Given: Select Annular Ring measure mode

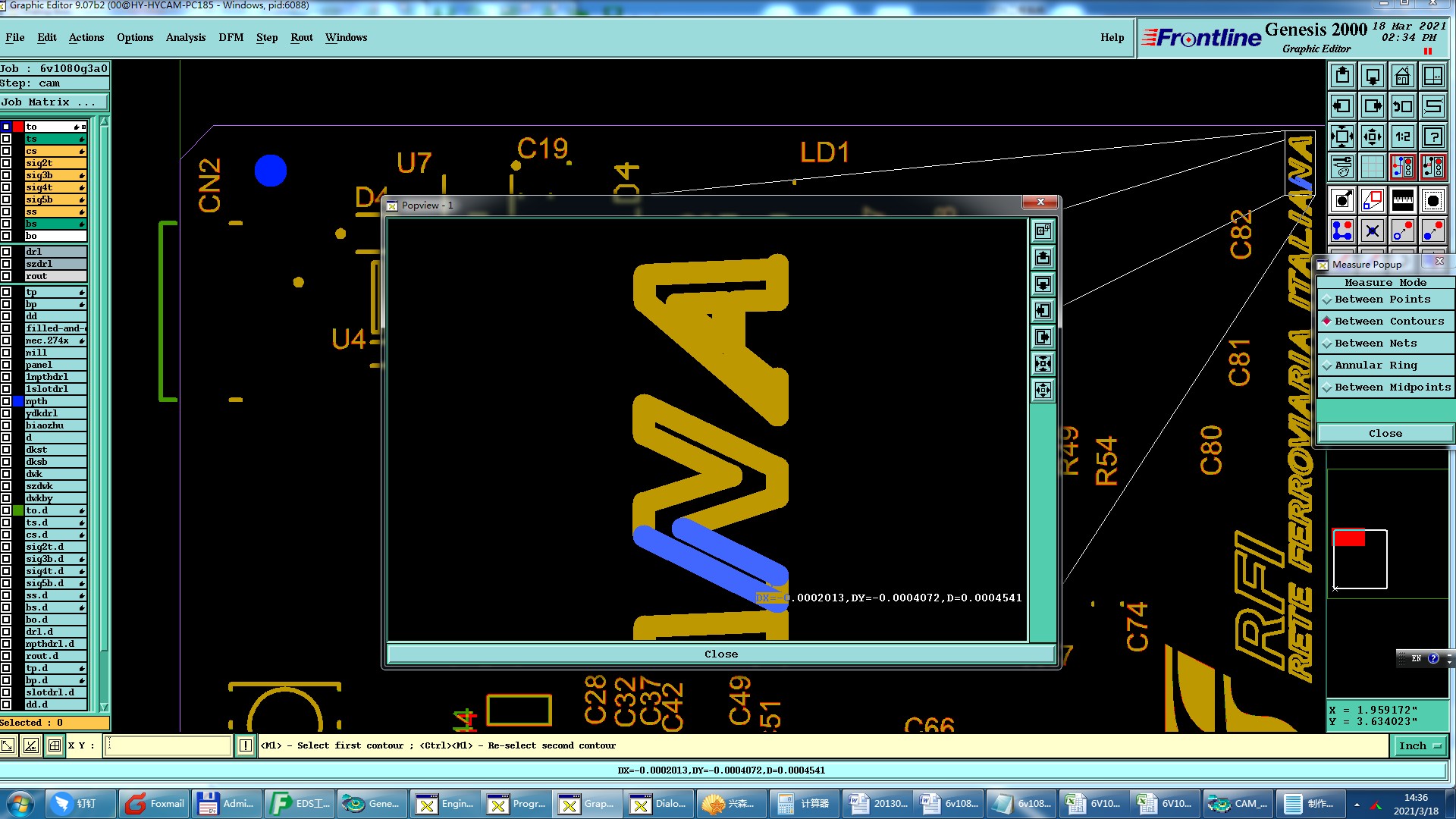Looking at the screenshot, I should 1375,366.
